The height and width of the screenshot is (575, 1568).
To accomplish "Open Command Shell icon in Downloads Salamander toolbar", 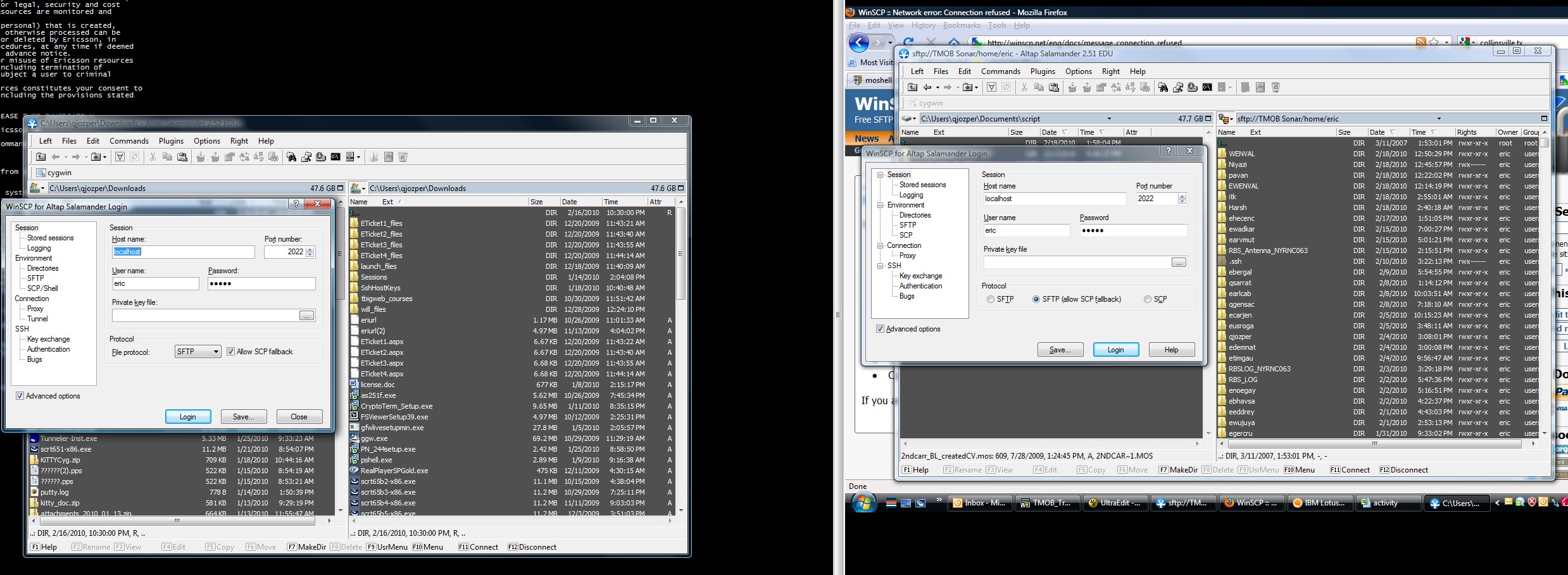I will (x=335, y=157).
